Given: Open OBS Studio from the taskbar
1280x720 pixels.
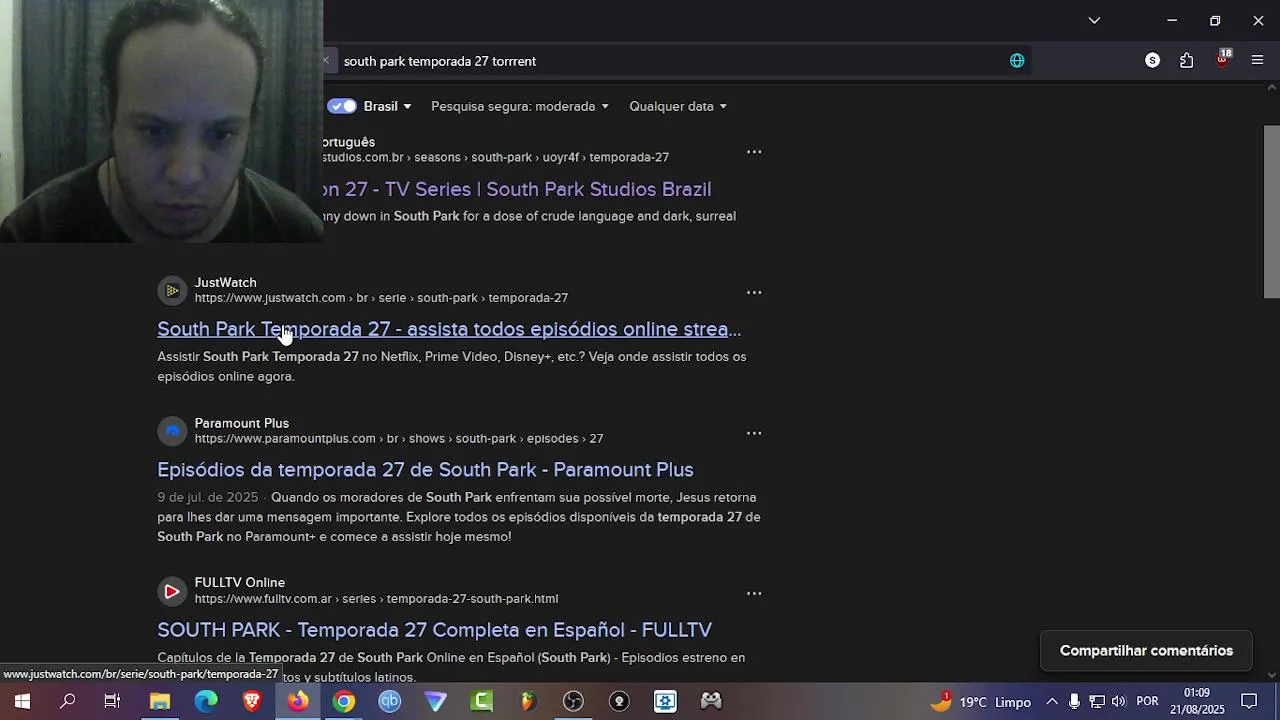Looking at the screenshot, I should coord(573,702).
